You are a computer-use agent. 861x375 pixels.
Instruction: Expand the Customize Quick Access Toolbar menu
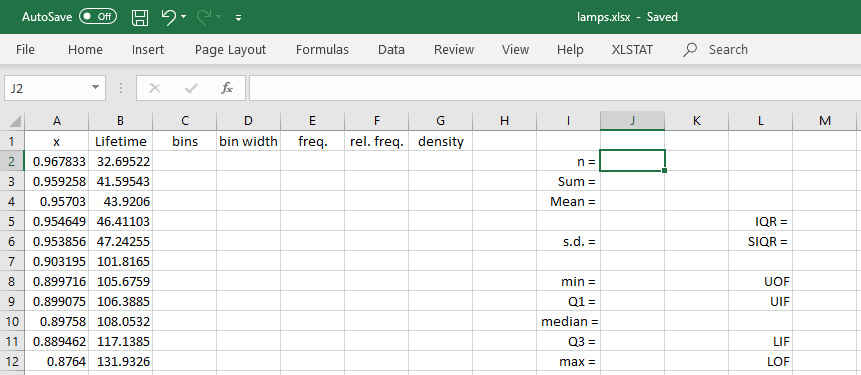pyautogui.click(x=238, y=18)
